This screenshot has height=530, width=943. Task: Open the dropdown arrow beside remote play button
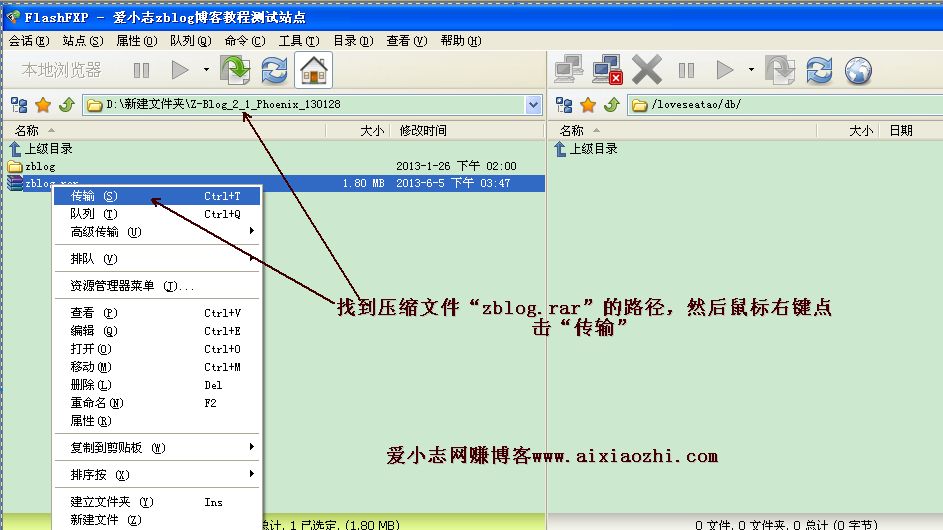click(751, 70)
